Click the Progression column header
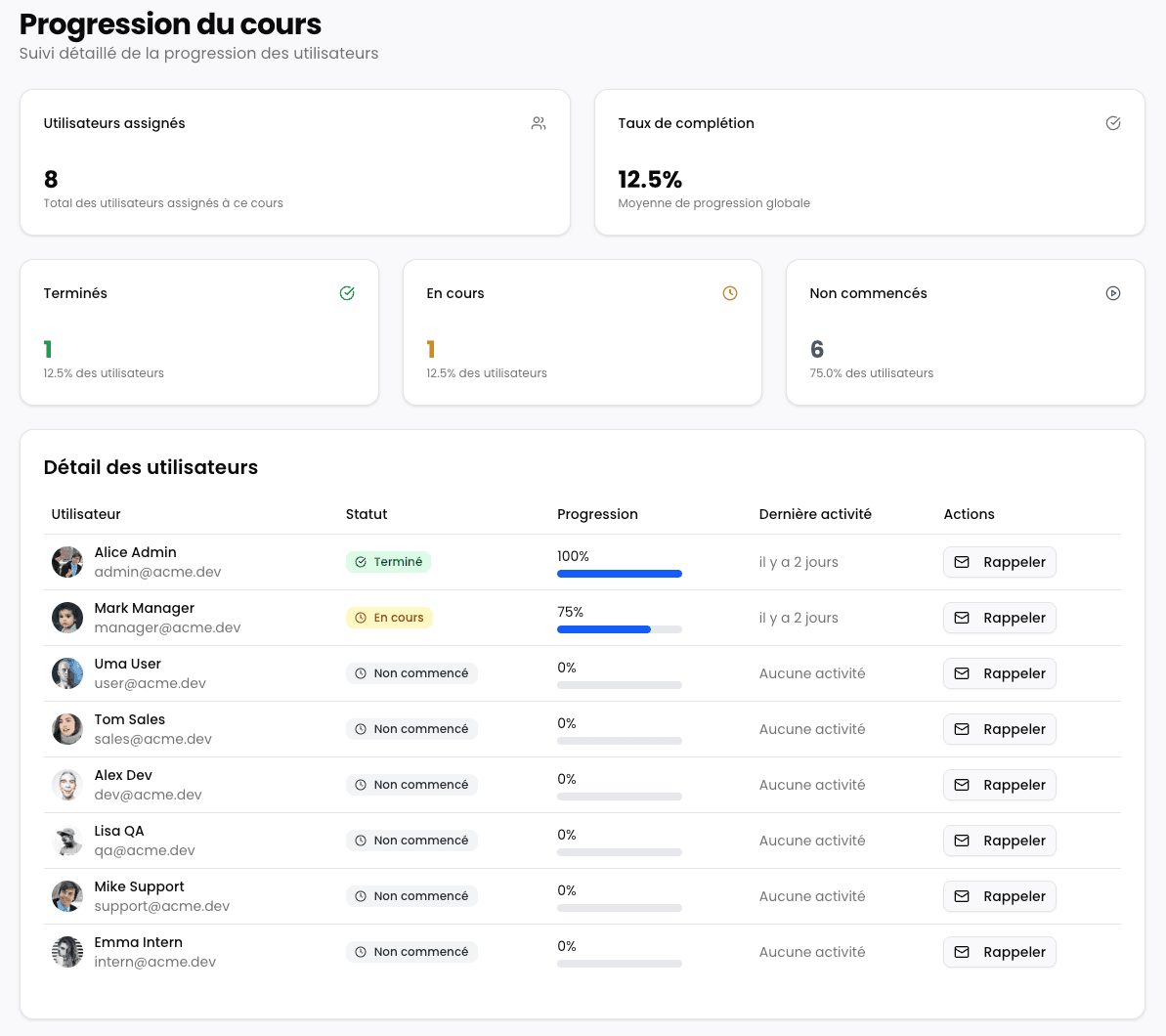 [x=597, y=514]
